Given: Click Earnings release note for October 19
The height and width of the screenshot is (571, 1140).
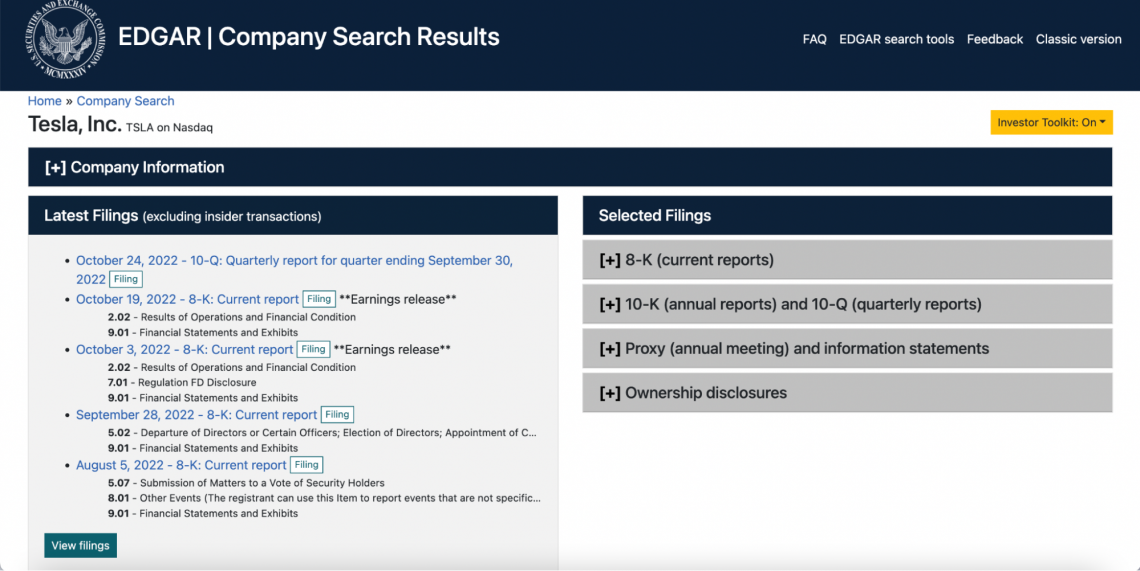Looking at the screenshot, I should click(x=398, y=299).
